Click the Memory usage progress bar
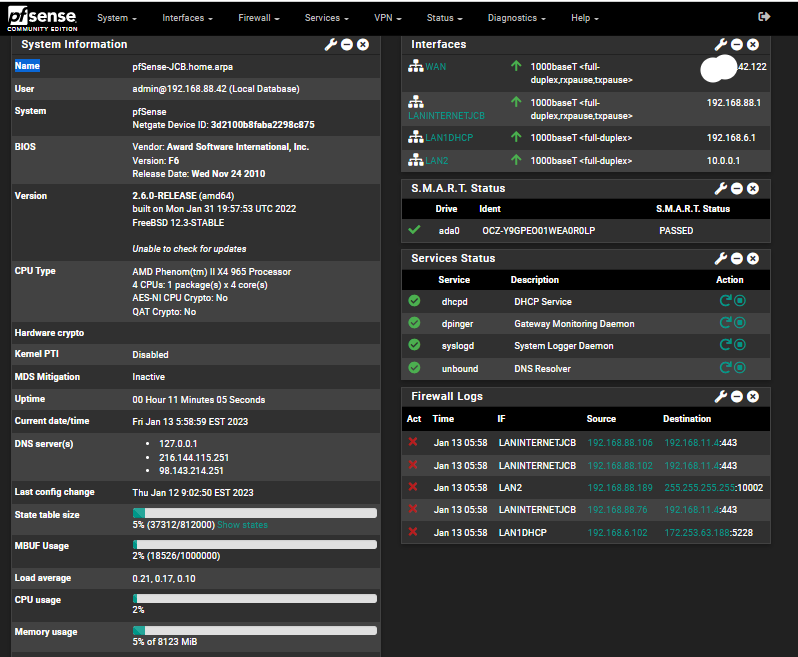798x657 pixels. [x=255, y=631]
